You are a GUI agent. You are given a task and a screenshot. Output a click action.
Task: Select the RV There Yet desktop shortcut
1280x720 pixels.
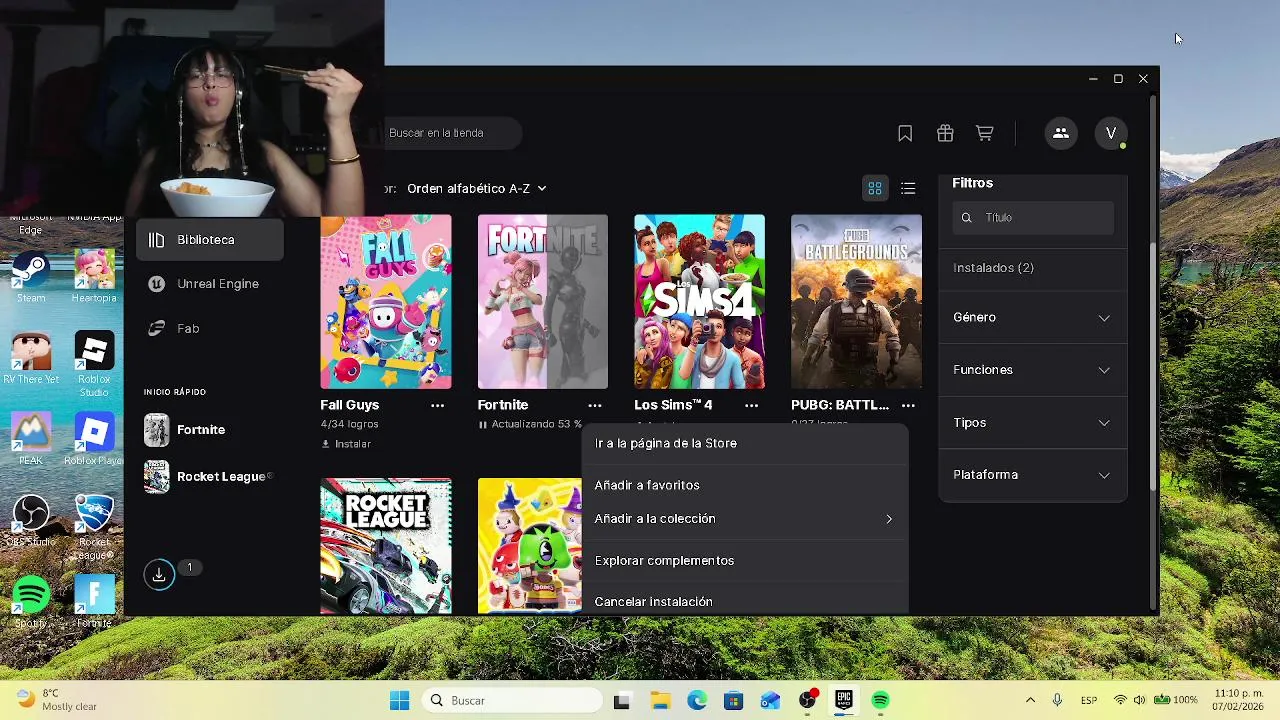point(31,358)
